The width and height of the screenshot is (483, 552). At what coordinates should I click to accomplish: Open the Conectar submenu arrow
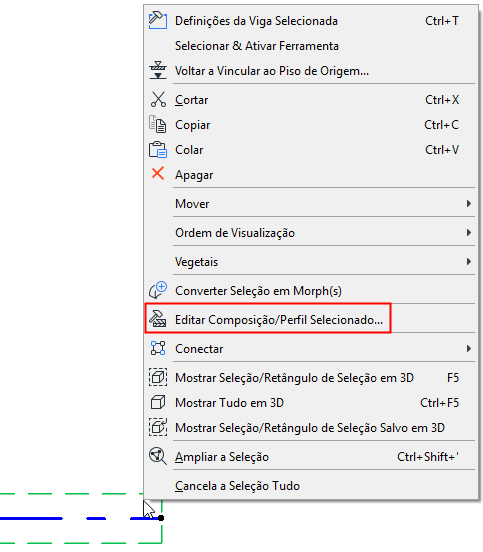[x=469, y=348]
